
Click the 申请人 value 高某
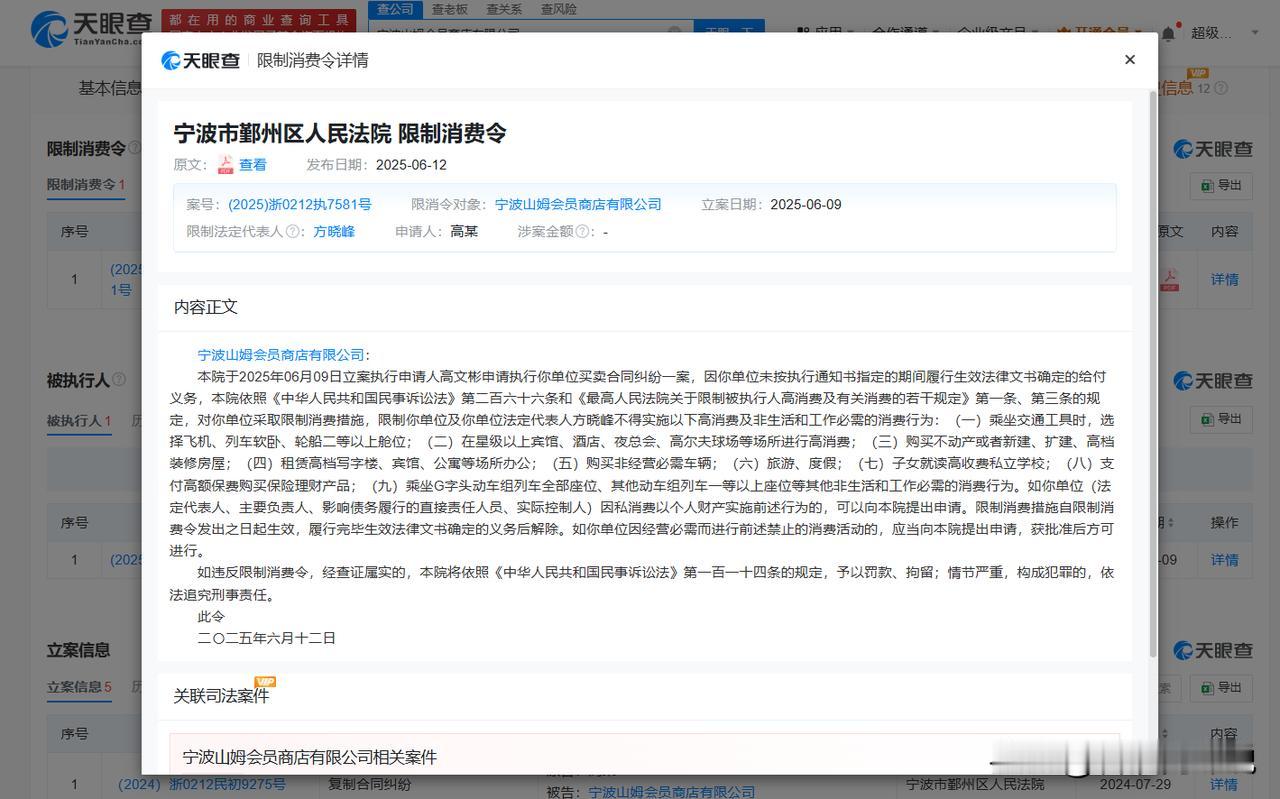point(464,231)
